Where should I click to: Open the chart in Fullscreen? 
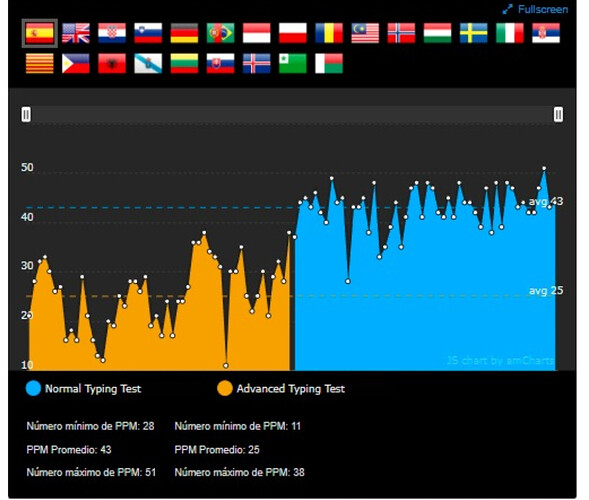(535, 9)
